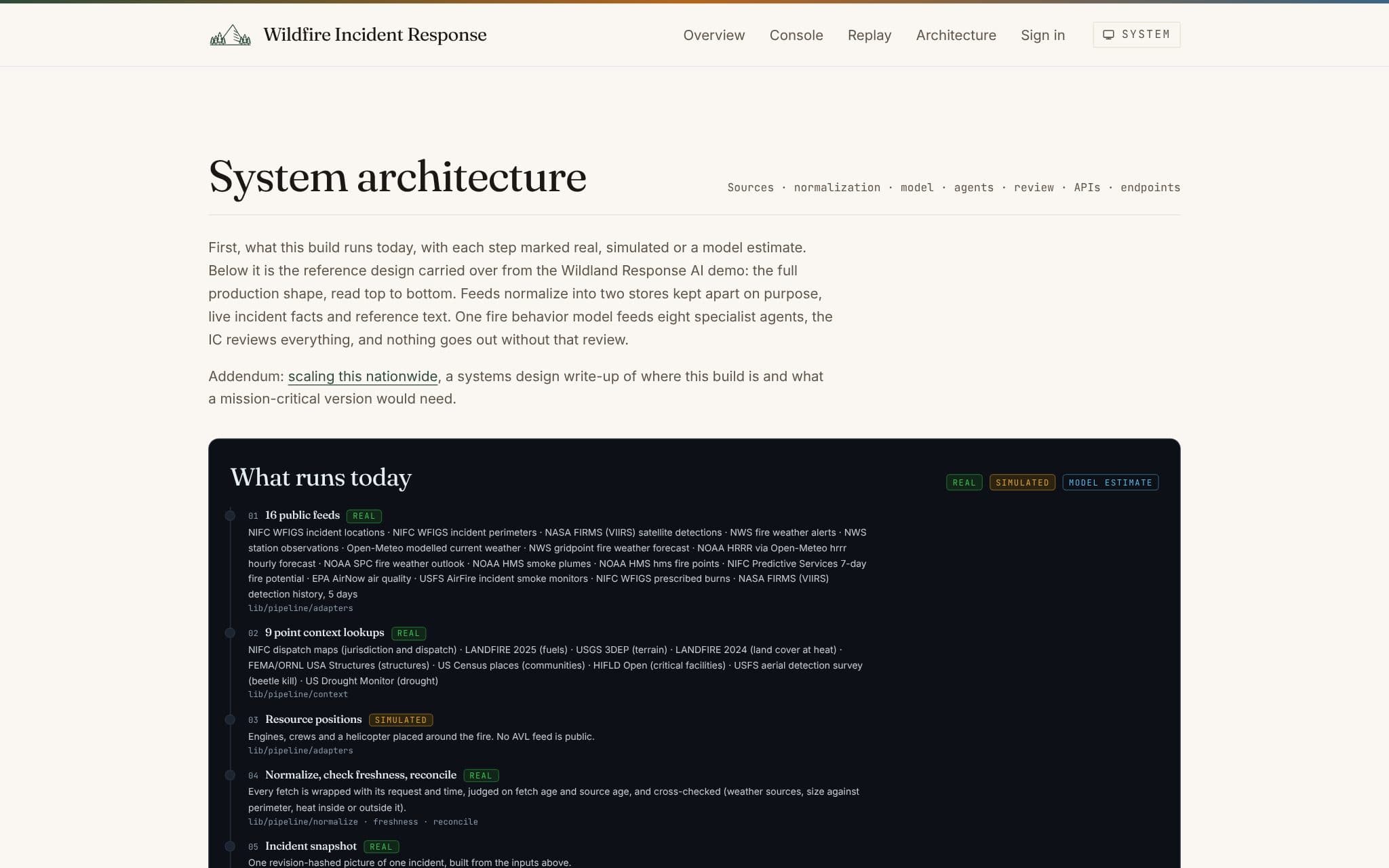Viewport: 1389px width, 868px height.
Task: Click the '9 point context lookups' step title
Action: coord(324,633)
